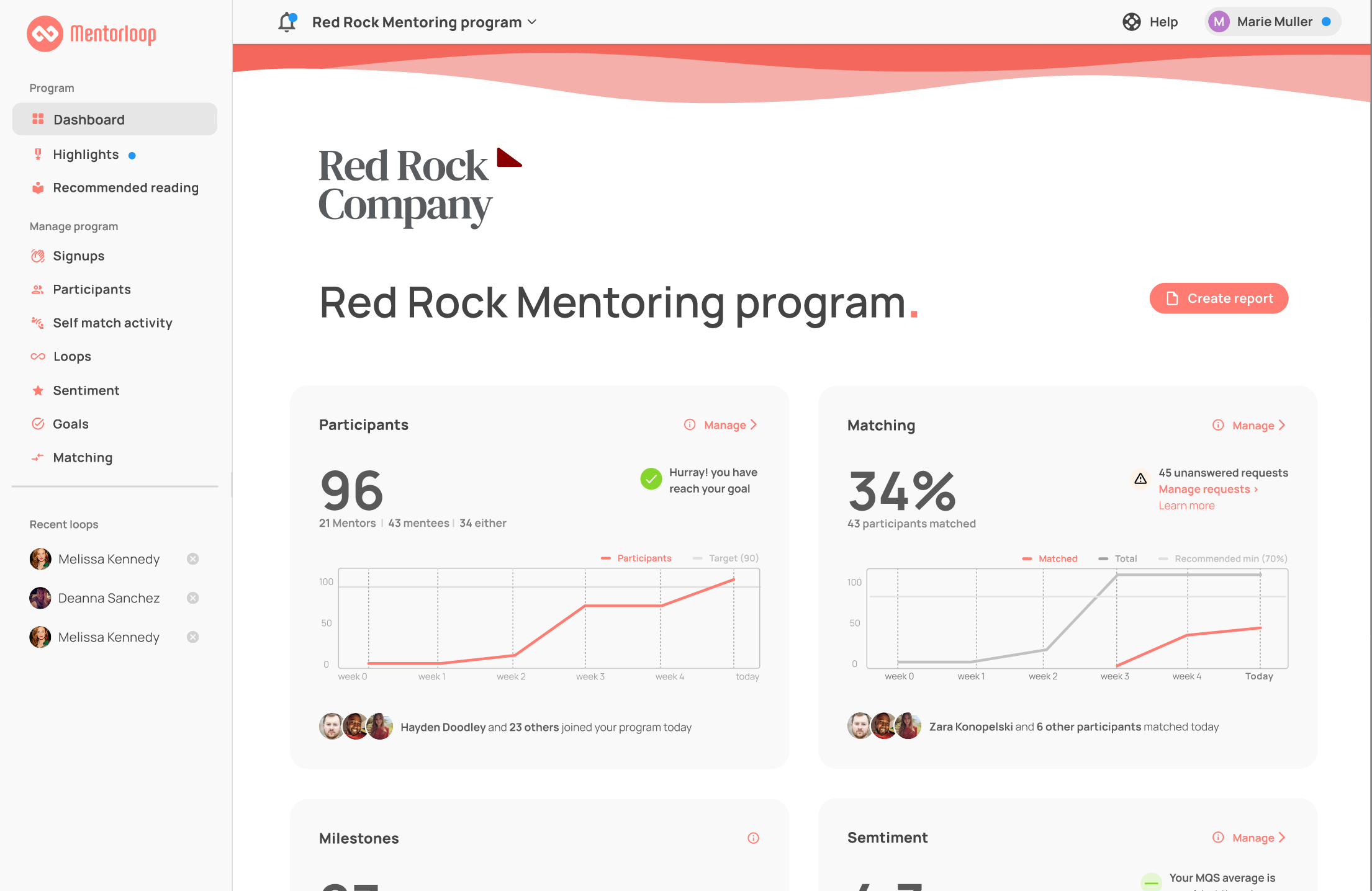Remove Deanna Sanchez from recent loops

(x=193, y=598)
